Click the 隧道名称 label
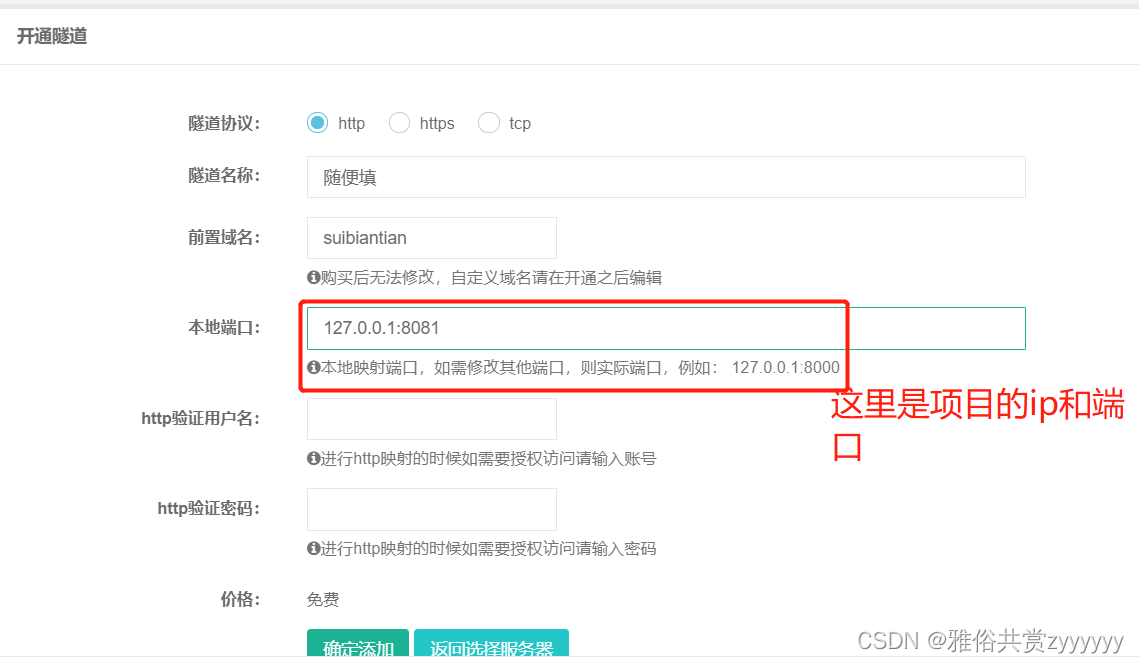Image resolution: width=1139 pixels, height=663 pixels. coord(224,176)
